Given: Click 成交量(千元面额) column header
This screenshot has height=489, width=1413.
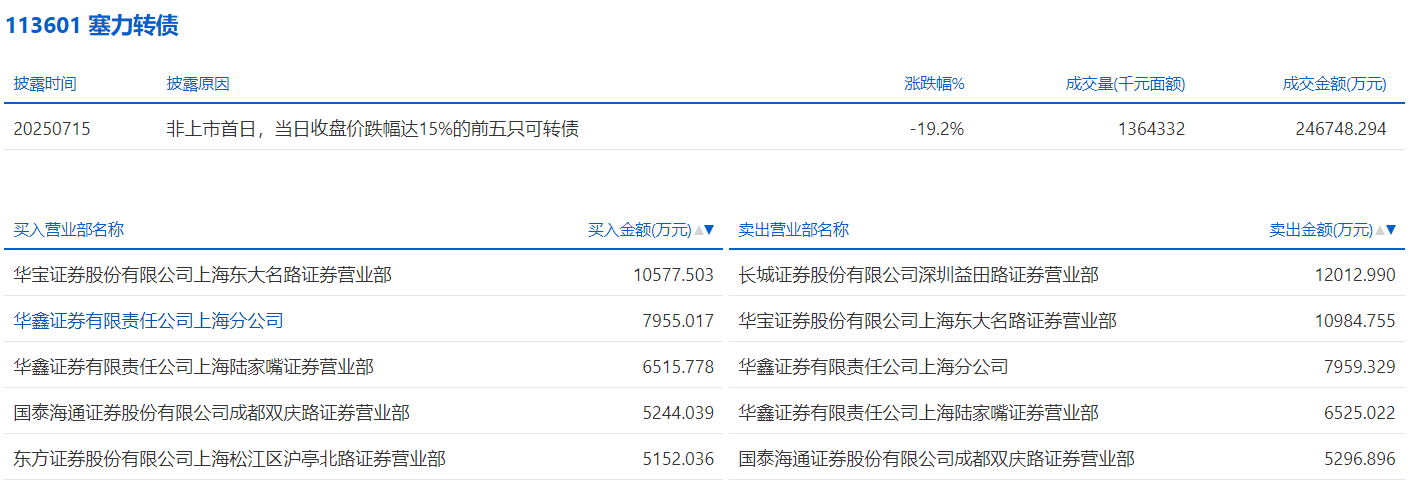Looking at the screenshot, I should [x=1125, y=84].
